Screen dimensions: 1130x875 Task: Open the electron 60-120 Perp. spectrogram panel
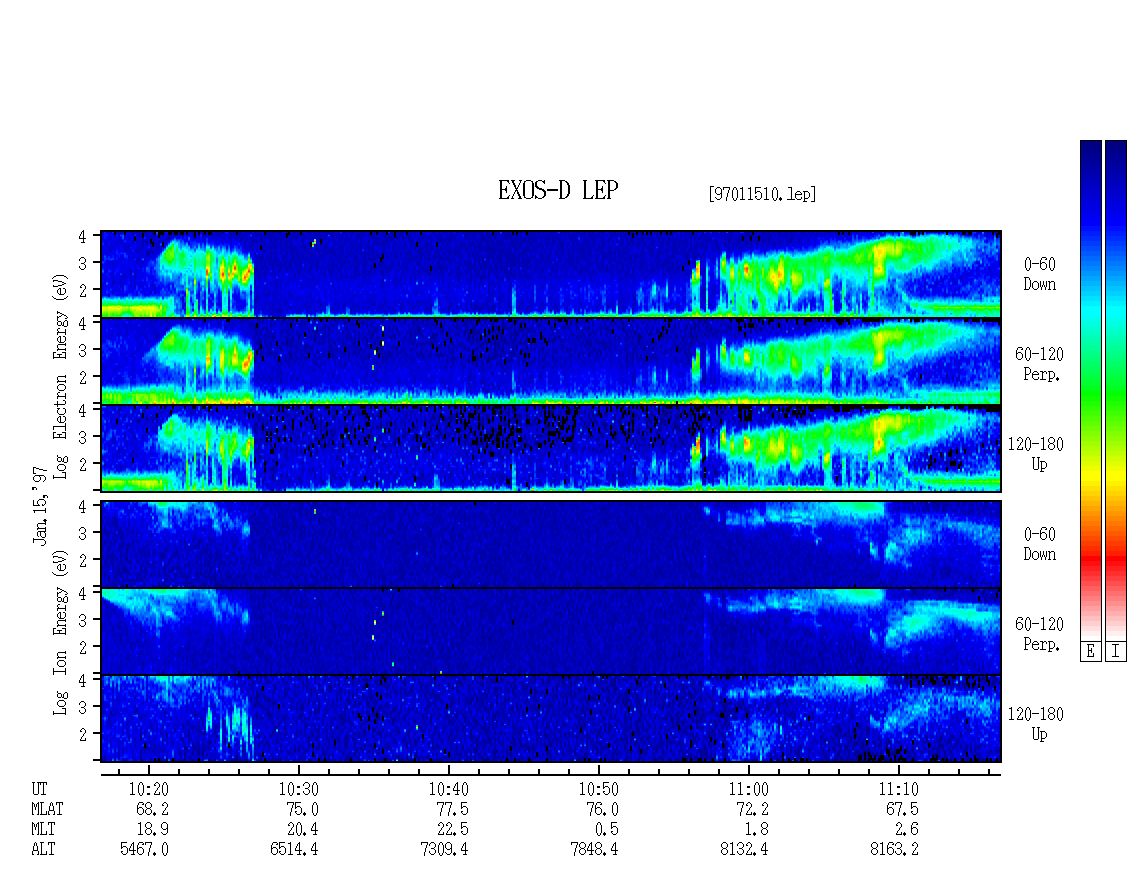(x=551, y=360)
